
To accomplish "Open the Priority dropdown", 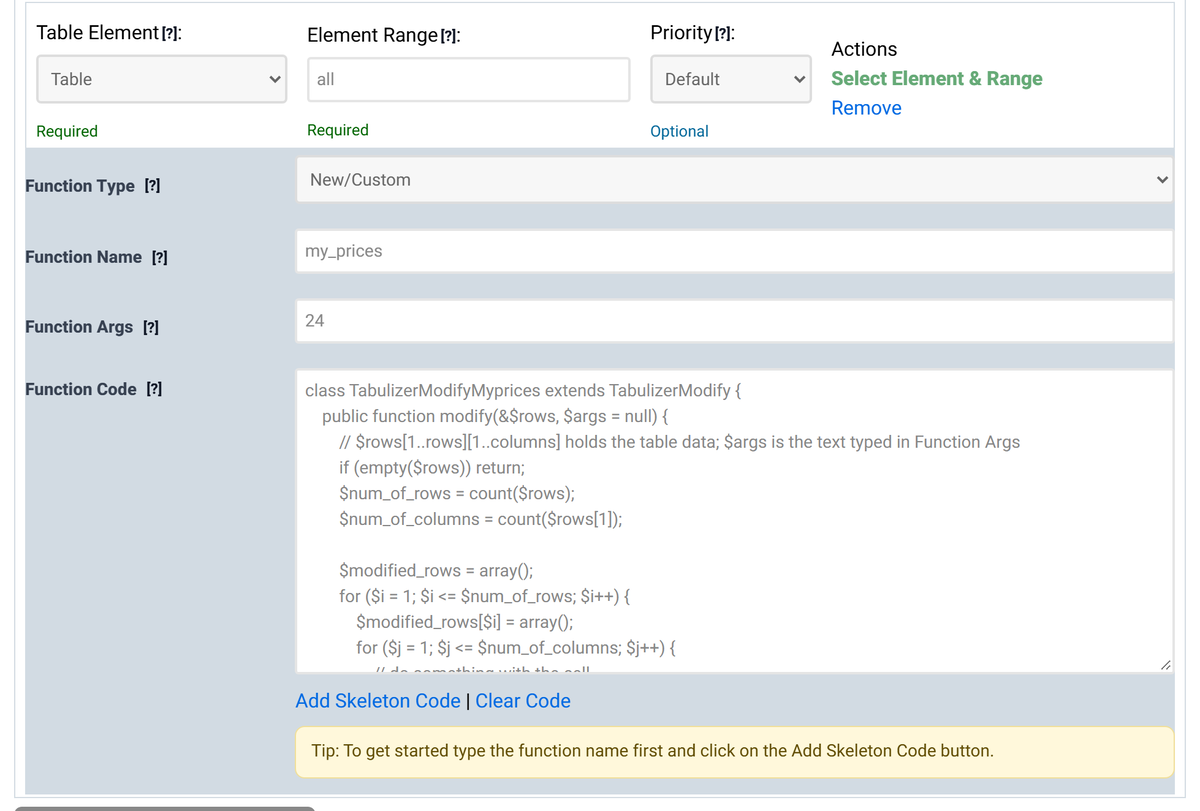I will coord(730,79).
